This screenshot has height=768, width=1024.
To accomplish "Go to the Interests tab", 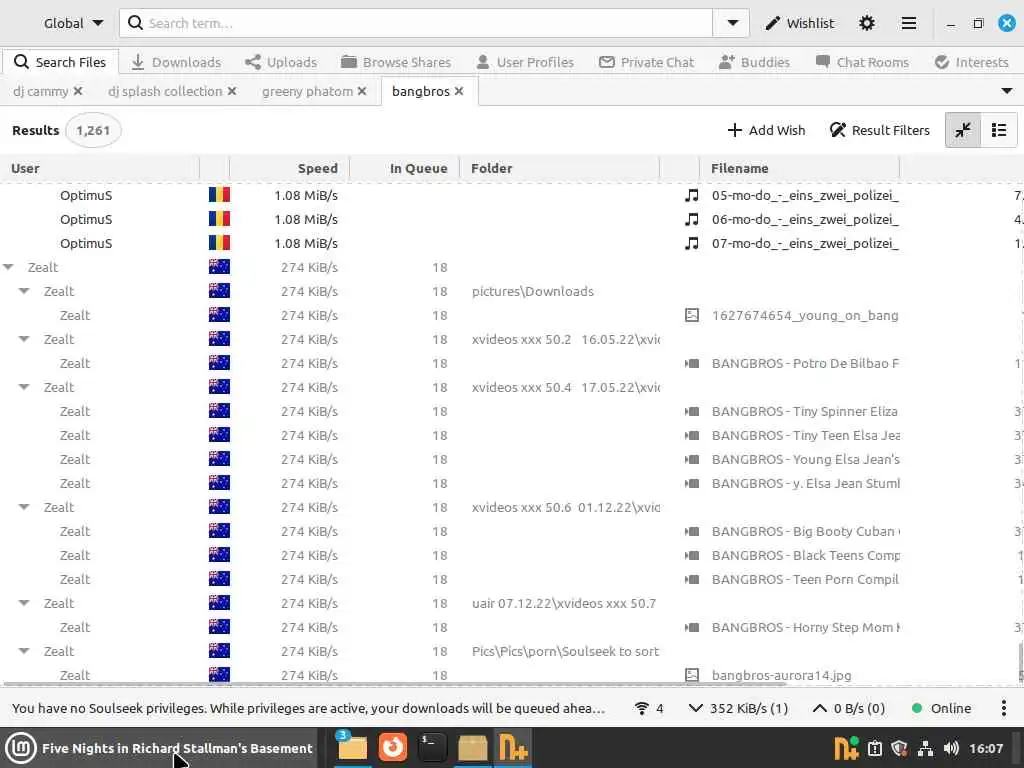I will click(972, 62).
